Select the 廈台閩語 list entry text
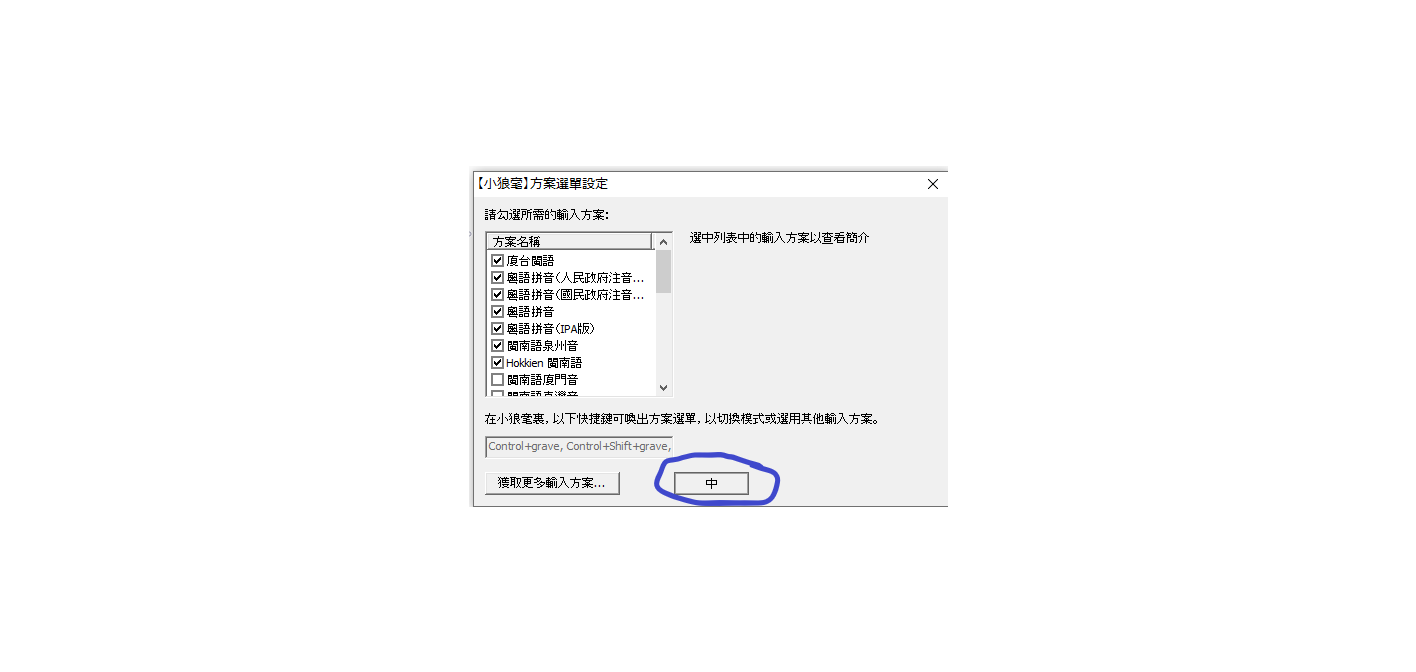The width and height of the screenshot is (1416, 672). point(530,260)
